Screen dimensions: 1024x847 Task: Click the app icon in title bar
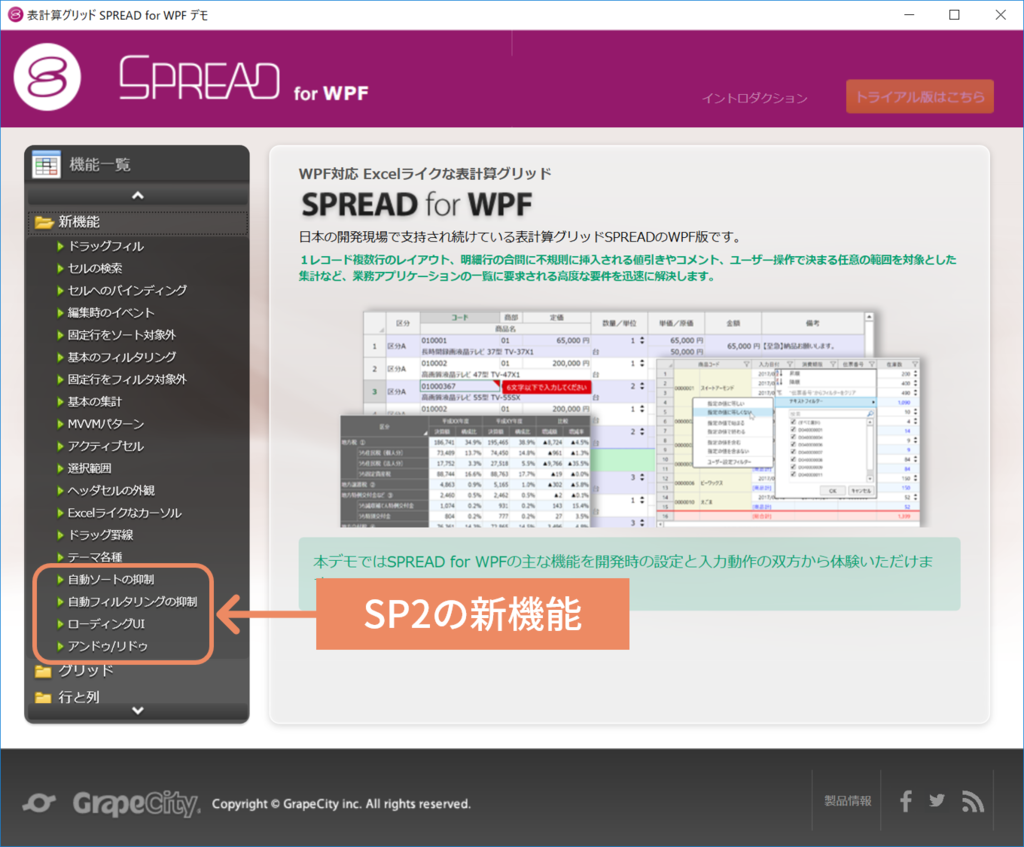(x=15, y=14)
